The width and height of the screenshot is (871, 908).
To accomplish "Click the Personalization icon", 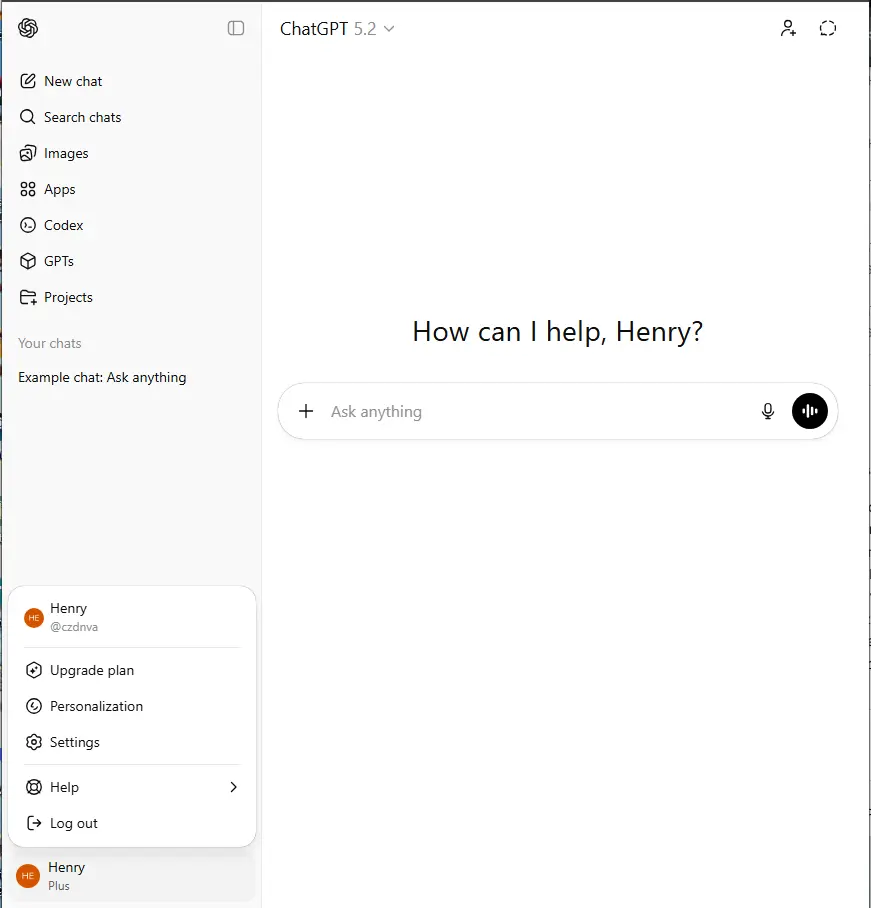I will pos(34,706).
